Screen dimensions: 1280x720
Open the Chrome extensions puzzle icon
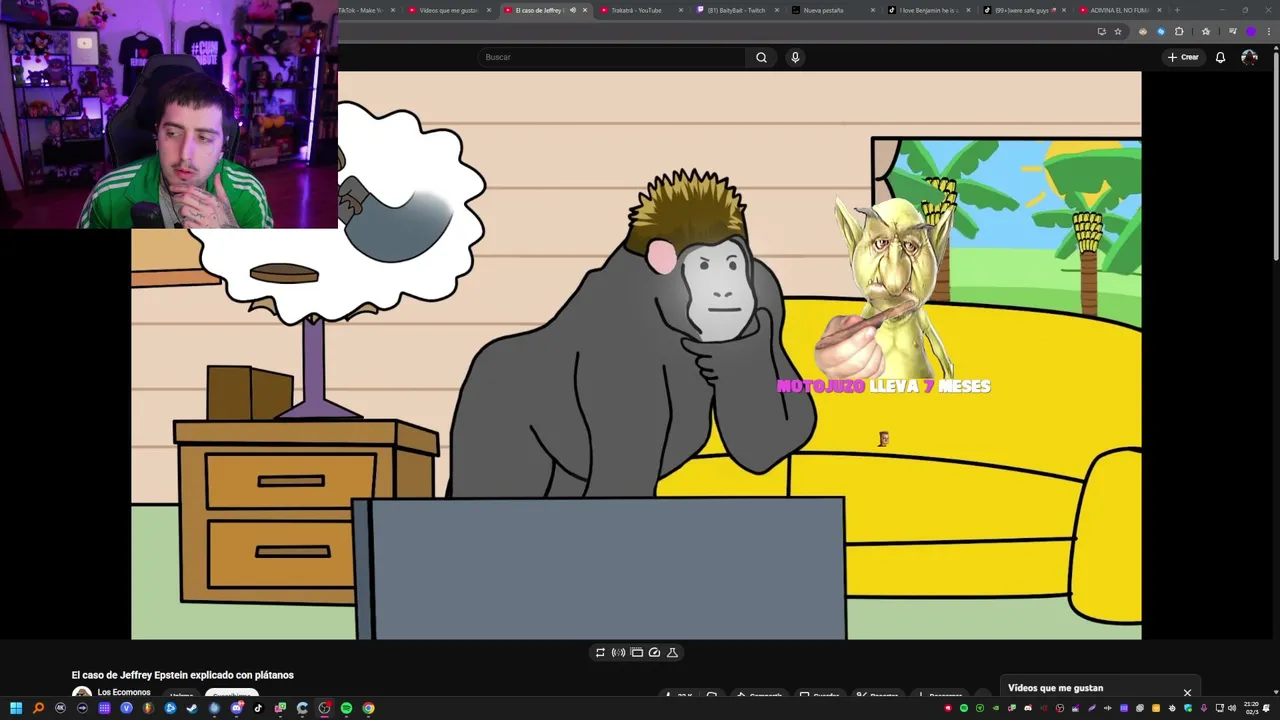pyautogui.click(x=1179, y=31)
